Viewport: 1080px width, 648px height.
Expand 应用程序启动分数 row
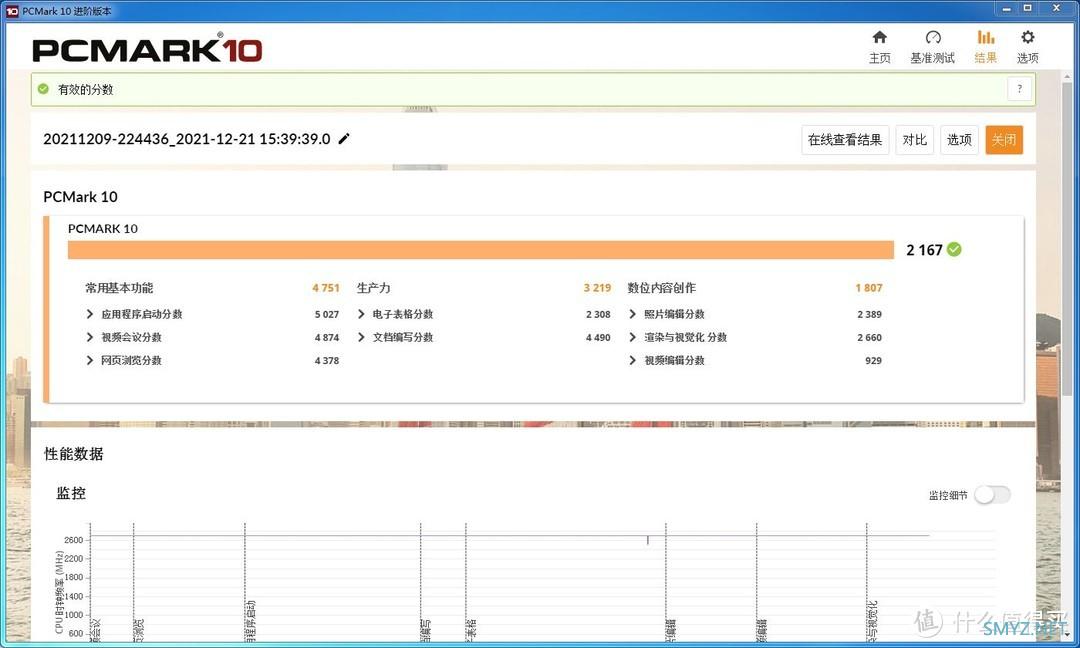90,314
